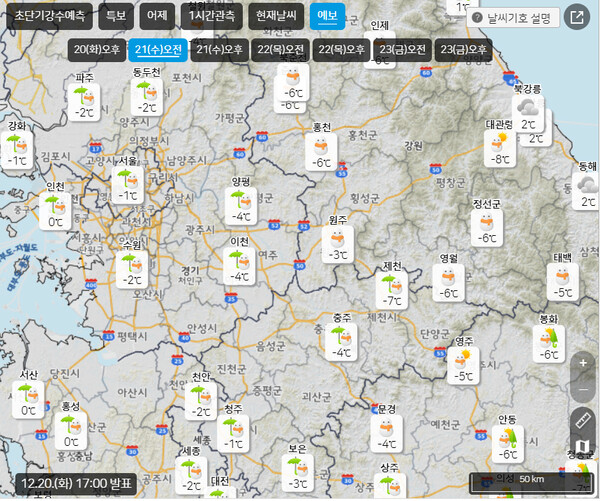Click the 보은 weather icon
Viewport: 600px width, 501px height.
click(297, 473)
